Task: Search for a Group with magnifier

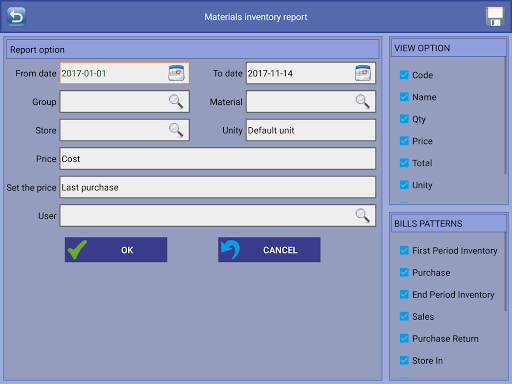Action: click(176, 101)
